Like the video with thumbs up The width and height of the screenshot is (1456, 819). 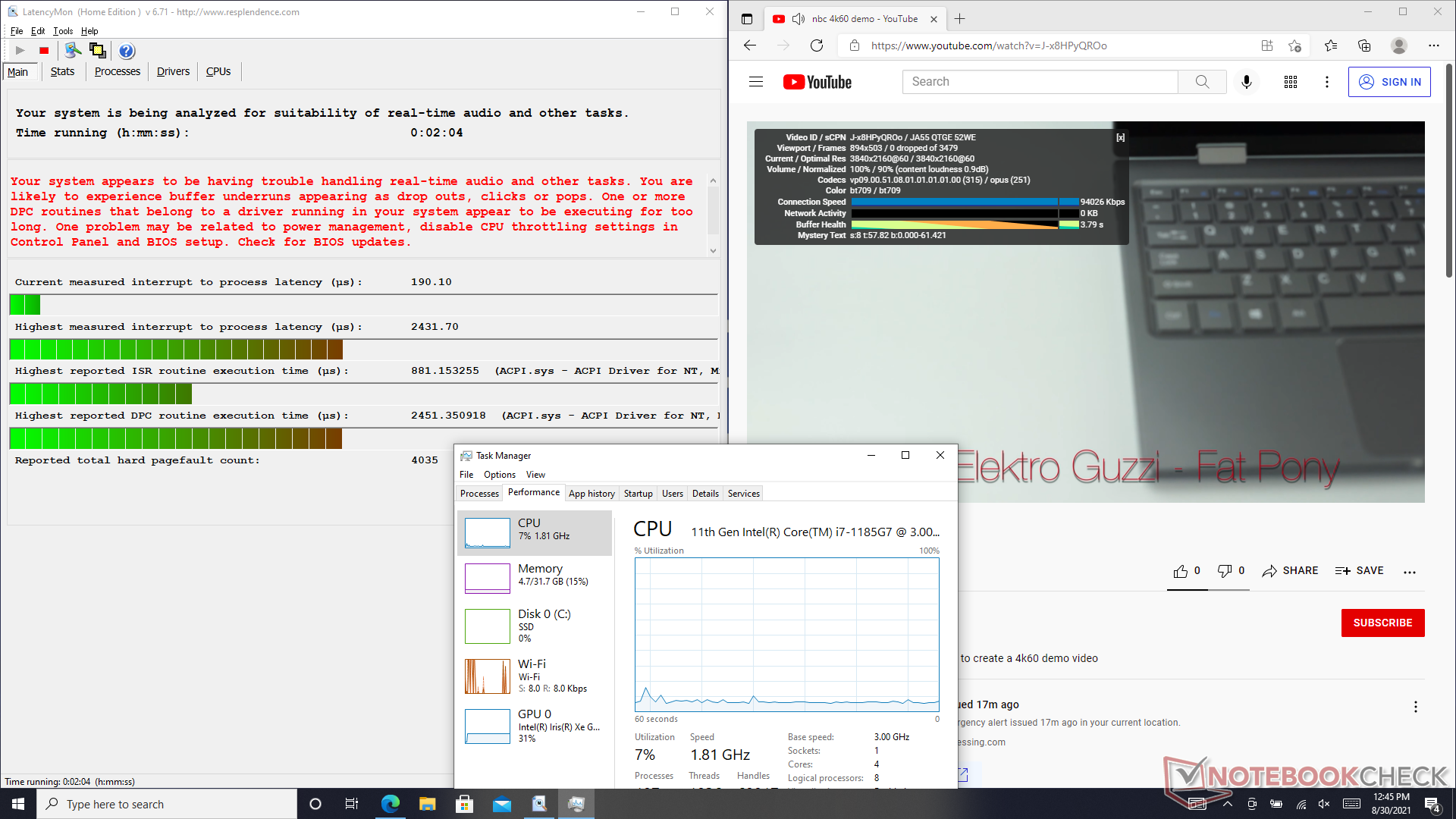1181,571
